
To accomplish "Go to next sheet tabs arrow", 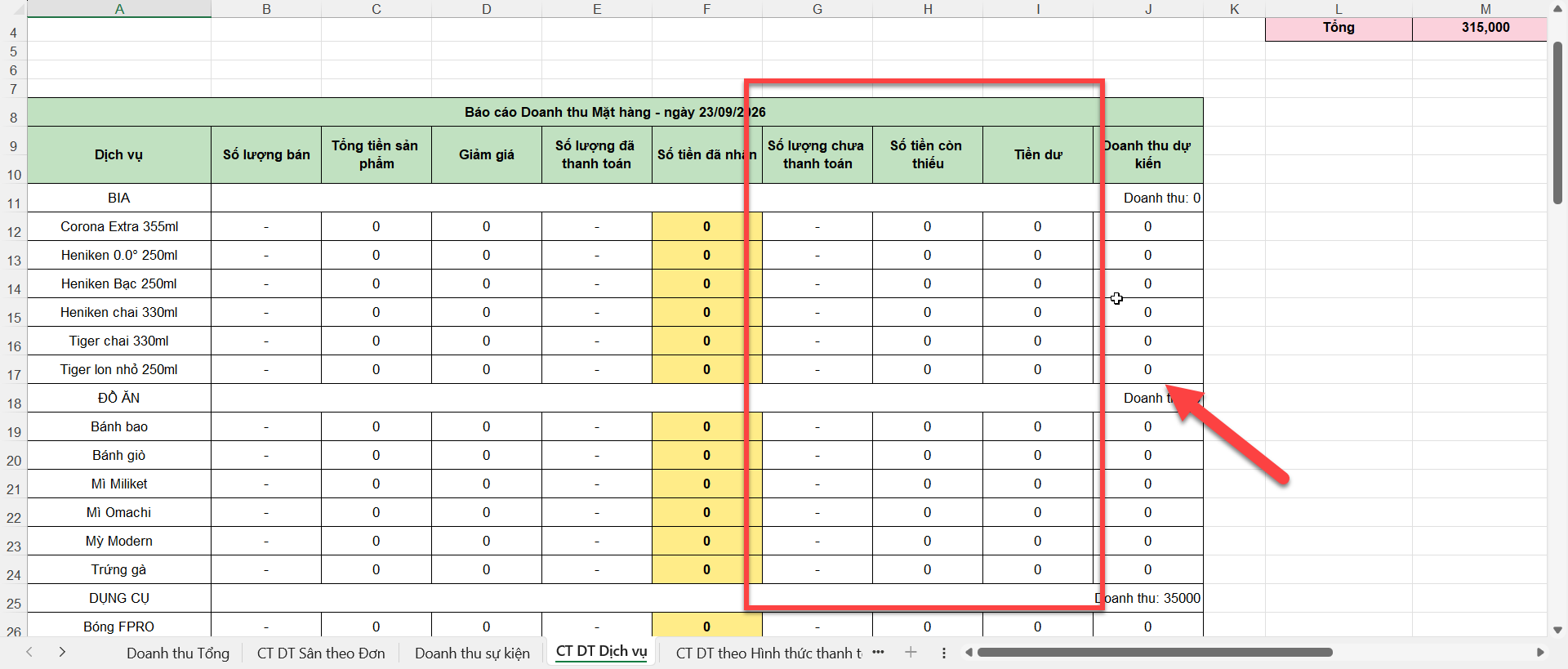I will (x=62, y=652).
